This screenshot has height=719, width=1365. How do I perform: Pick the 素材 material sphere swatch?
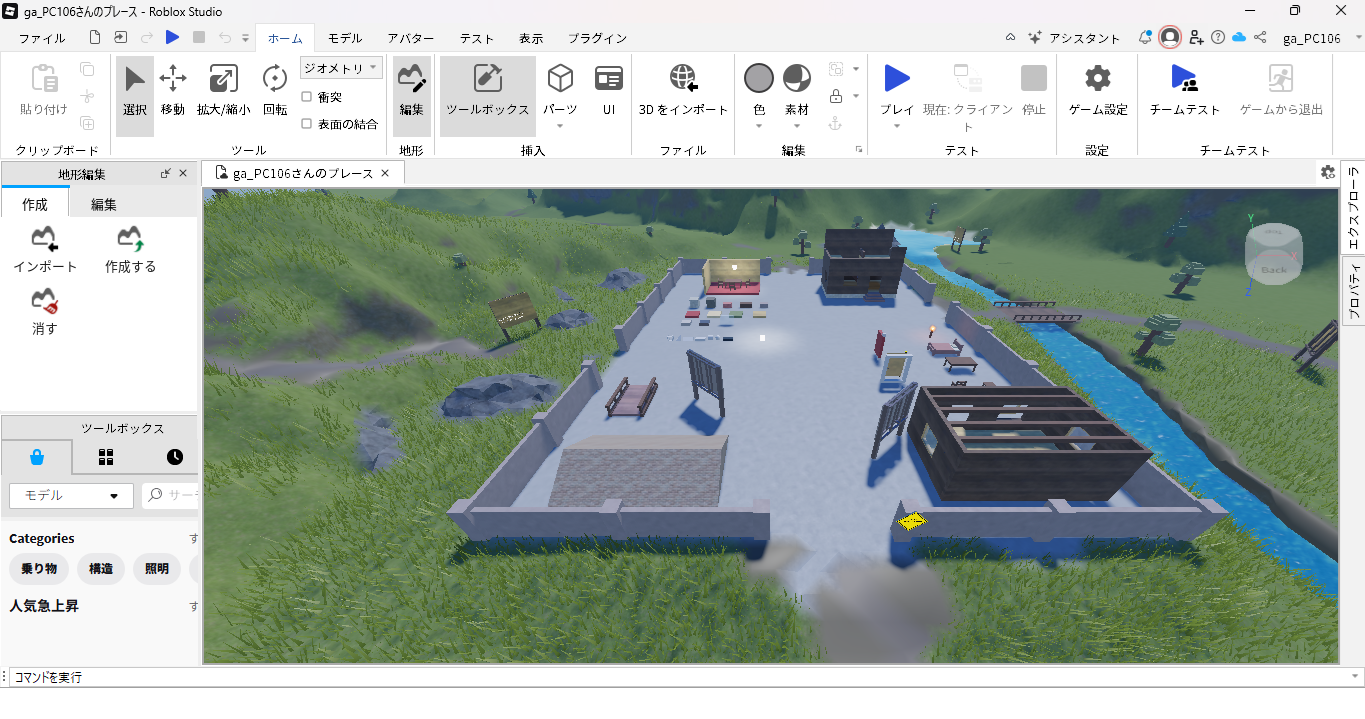(797, 78)
